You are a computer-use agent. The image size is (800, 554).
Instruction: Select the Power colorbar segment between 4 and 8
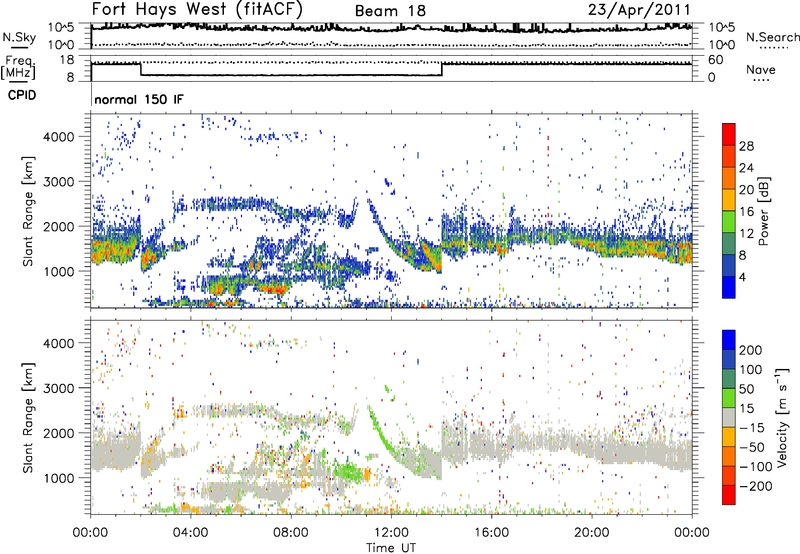coord(729,265)
